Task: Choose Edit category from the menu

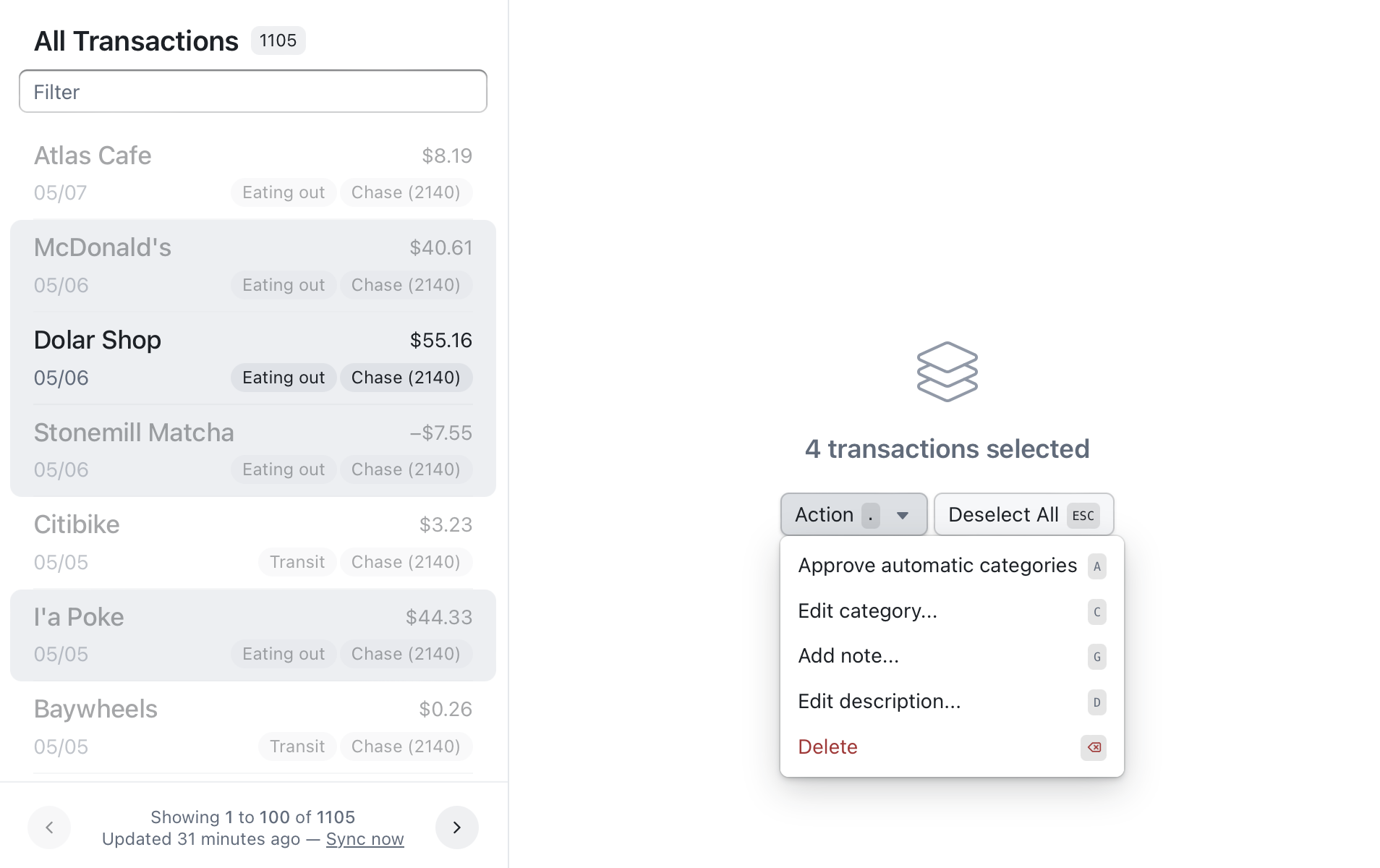Action: tap(867, 611)
